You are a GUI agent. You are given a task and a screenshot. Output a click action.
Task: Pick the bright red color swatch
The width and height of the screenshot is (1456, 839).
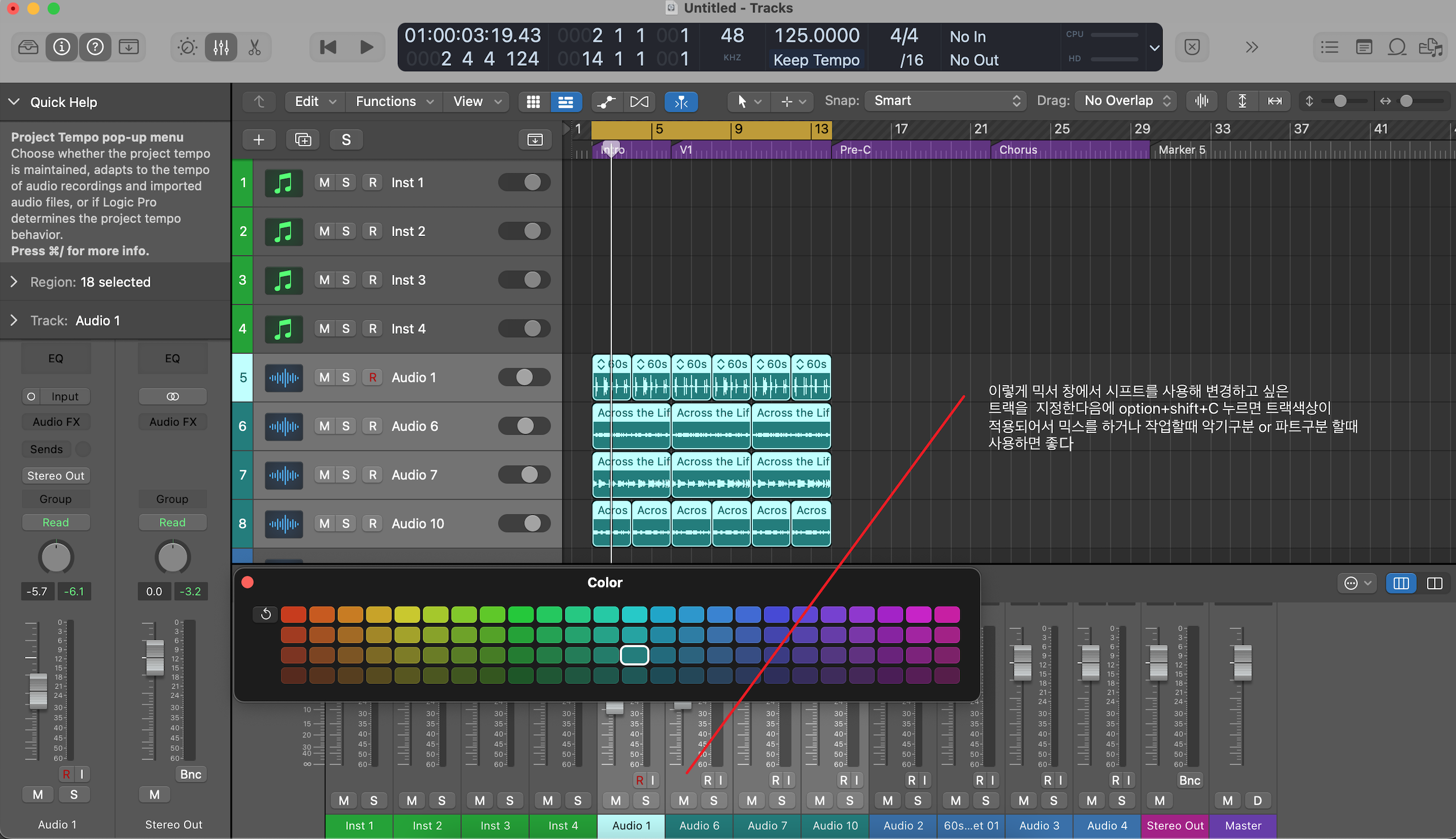pos(293,614)
